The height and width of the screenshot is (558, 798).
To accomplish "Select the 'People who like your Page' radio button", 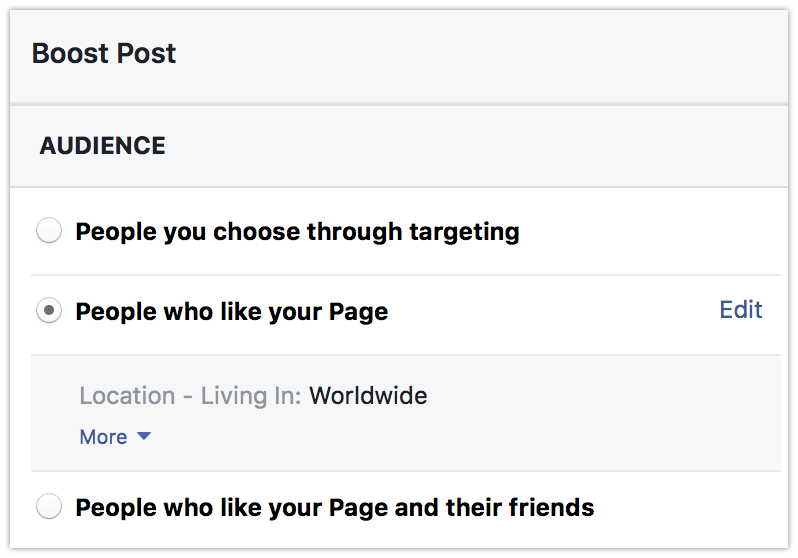I will (48, 311).
